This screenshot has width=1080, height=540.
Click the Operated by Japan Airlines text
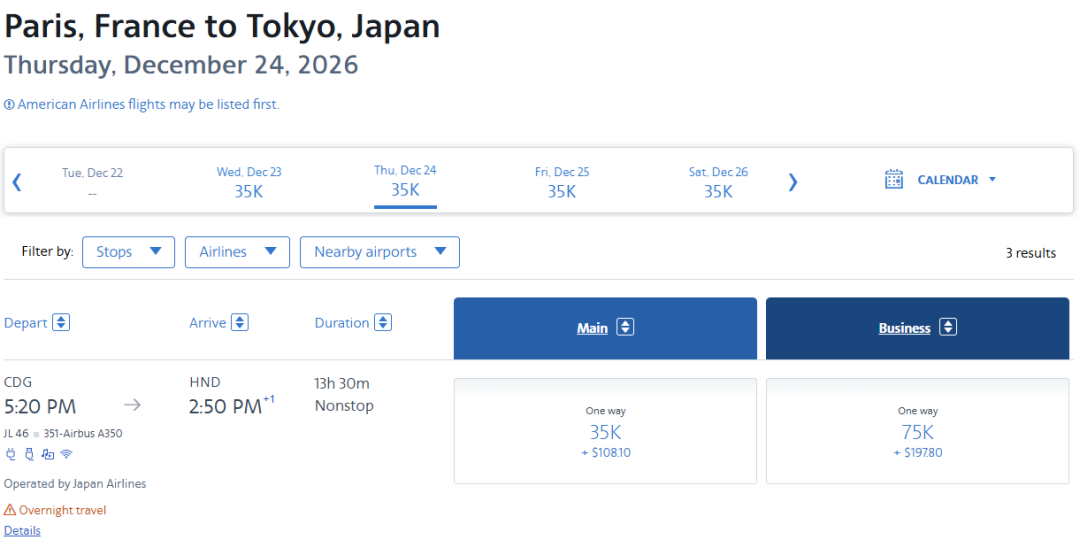tap(75, 484)
